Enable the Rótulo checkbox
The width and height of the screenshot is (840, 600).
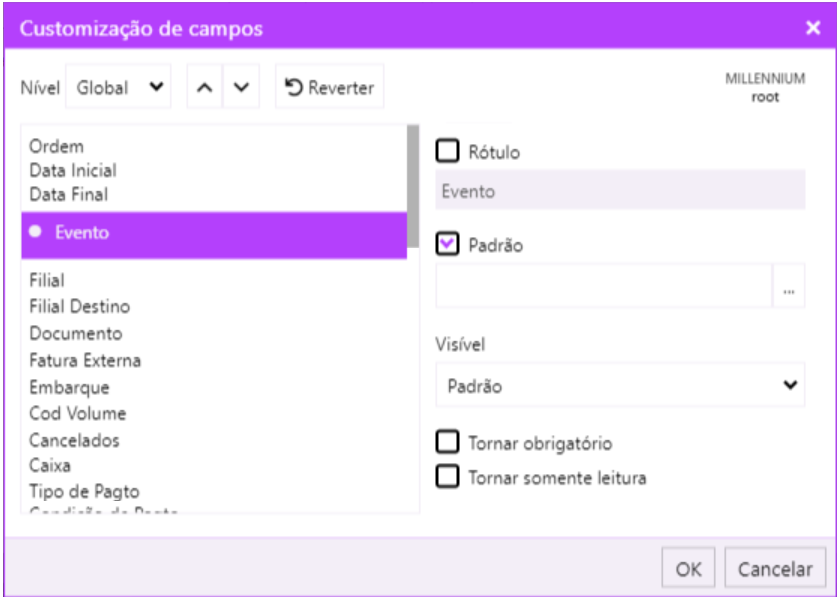pyautogui.click(x=448, y=152)
